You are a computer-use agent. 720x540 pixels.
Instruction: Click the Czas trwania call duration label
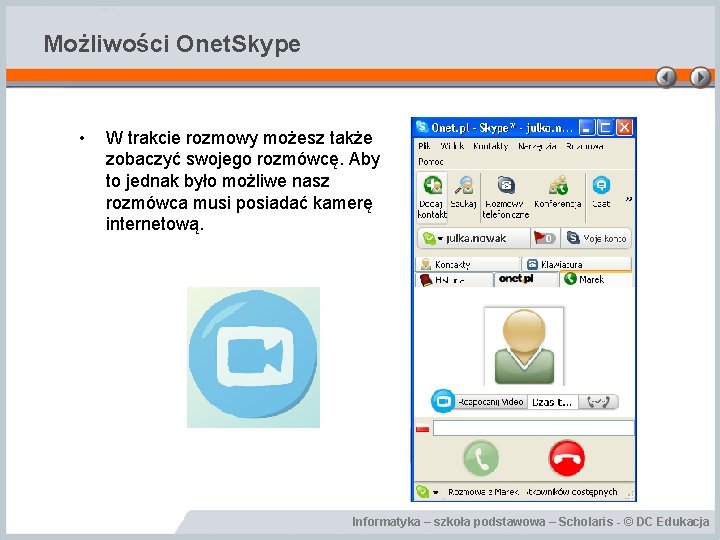point(552,402)
